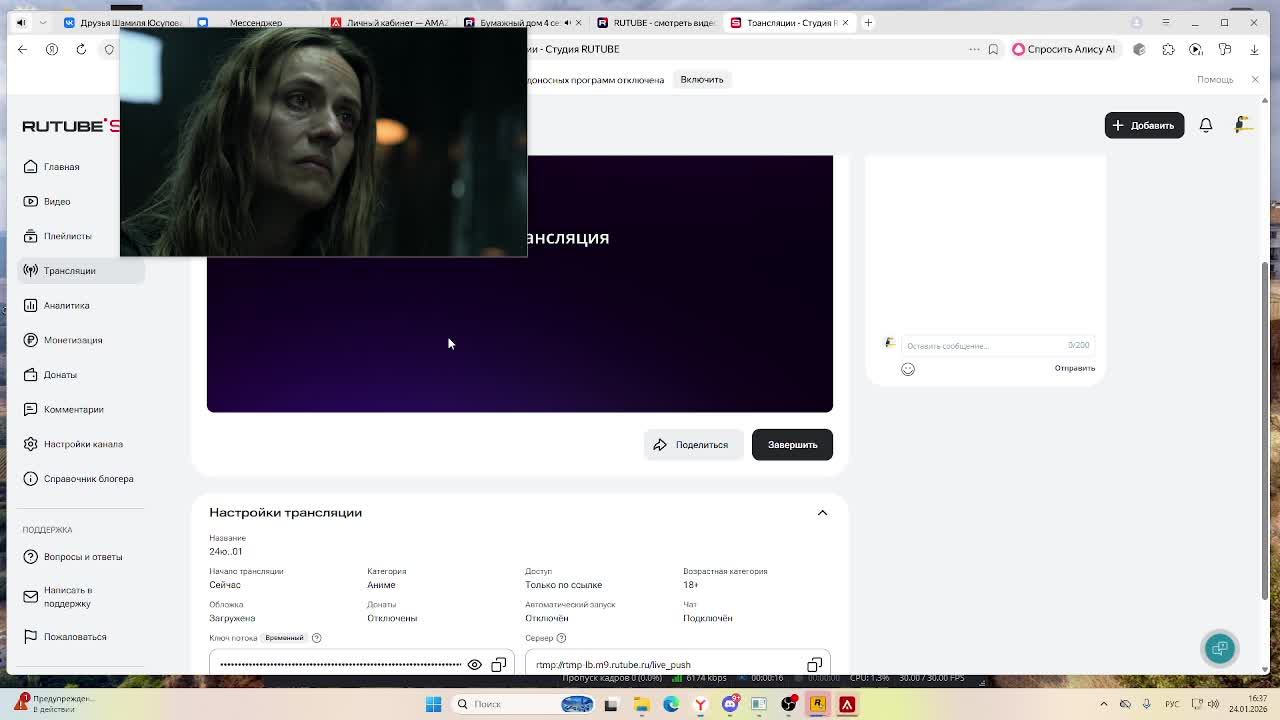This screenshot has height=720, width=1280.
Task: Open the browser tab list dropdown arrow
Action: [43, 22]
